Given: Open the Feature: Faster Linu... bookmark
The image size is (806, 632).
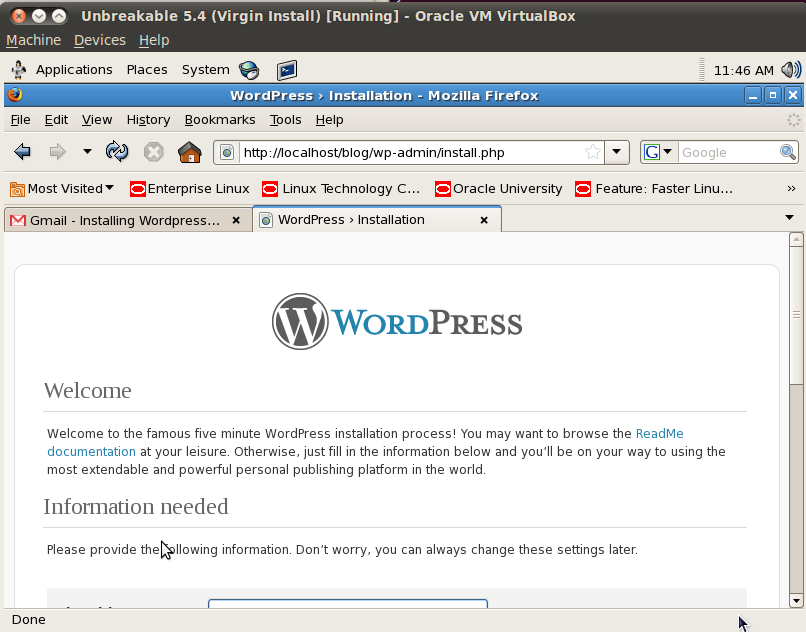Looking at the screenshot, I should pos(654,189).
